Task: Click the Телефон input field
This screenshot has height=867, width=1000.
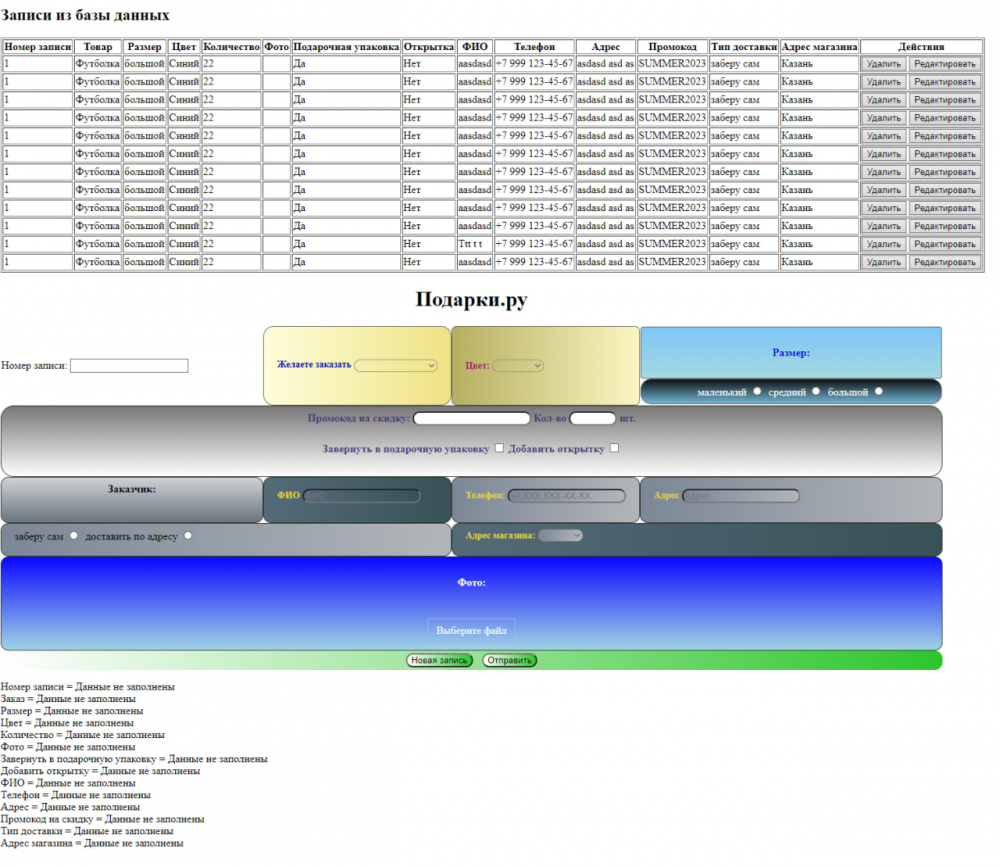Action: tap(566, 496)
